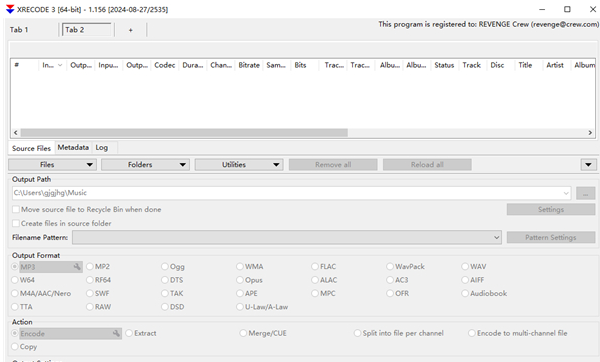Open the Folders dropdown menu
Image resolution: width=600 pixels, height=362 pixels.
145,165
